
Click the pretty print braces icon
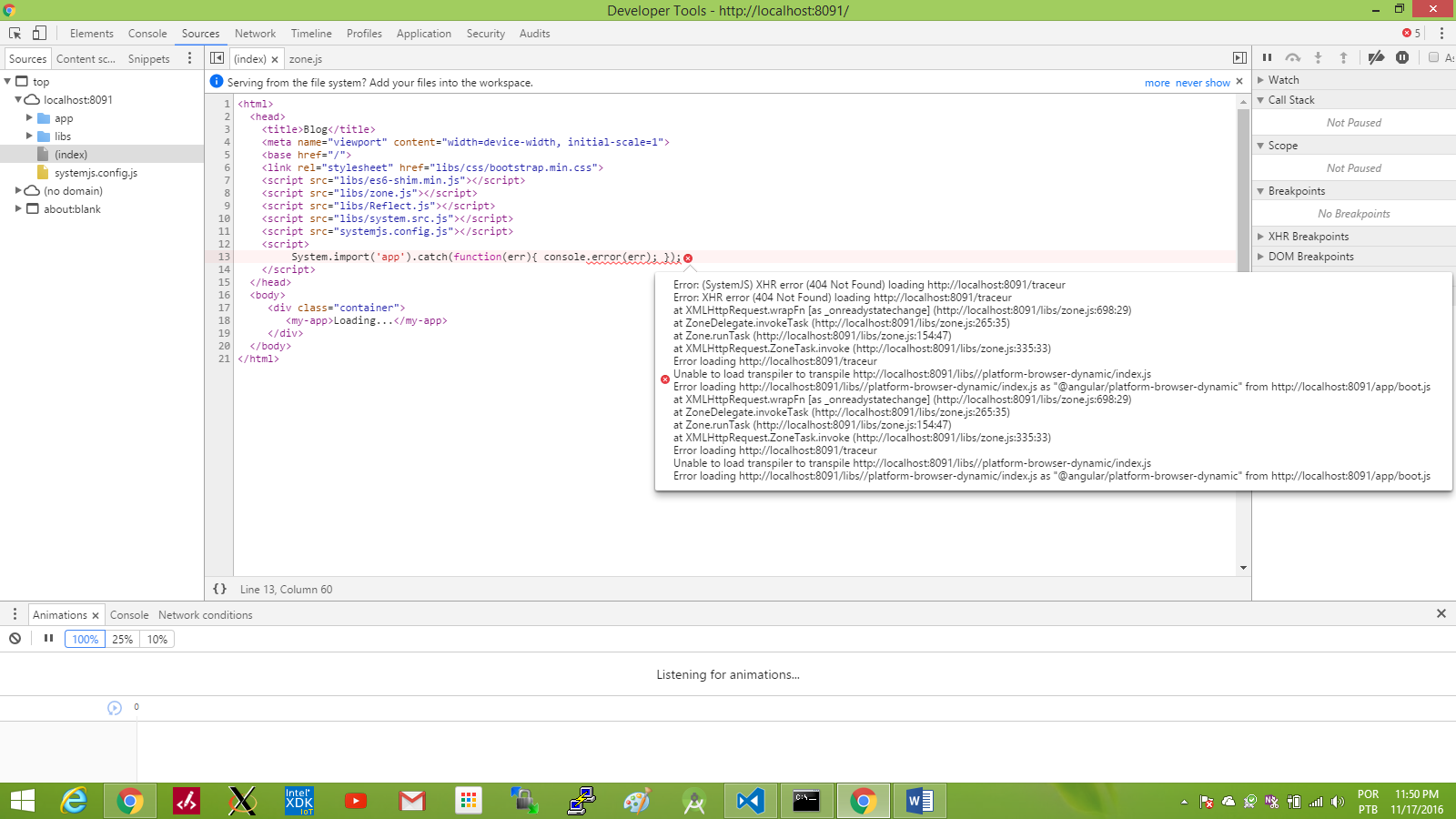click(219, 589)
